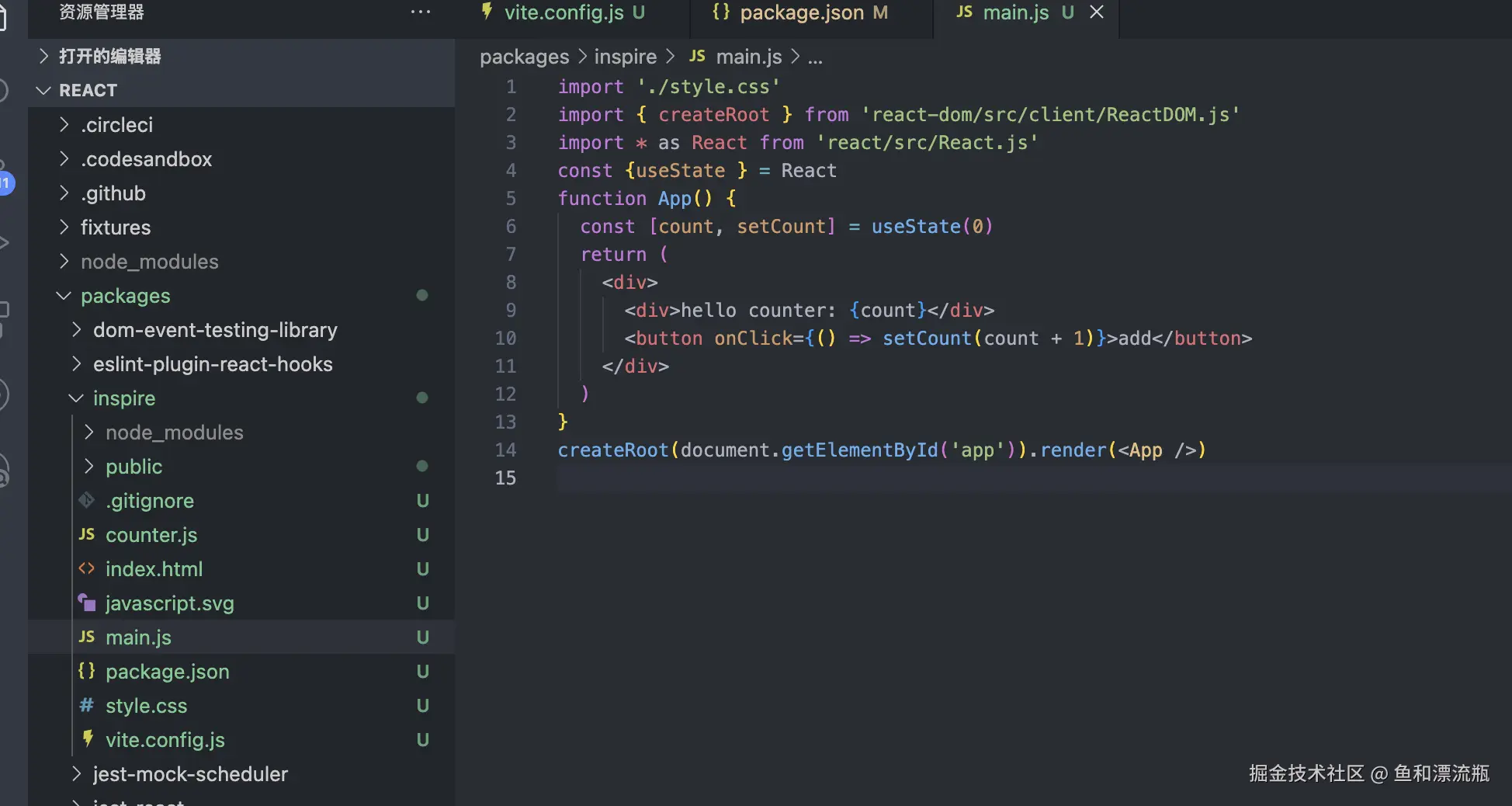The image size is (1512, 806).
Task: Click the image icon beside javascript.svg
Action: 87,603
